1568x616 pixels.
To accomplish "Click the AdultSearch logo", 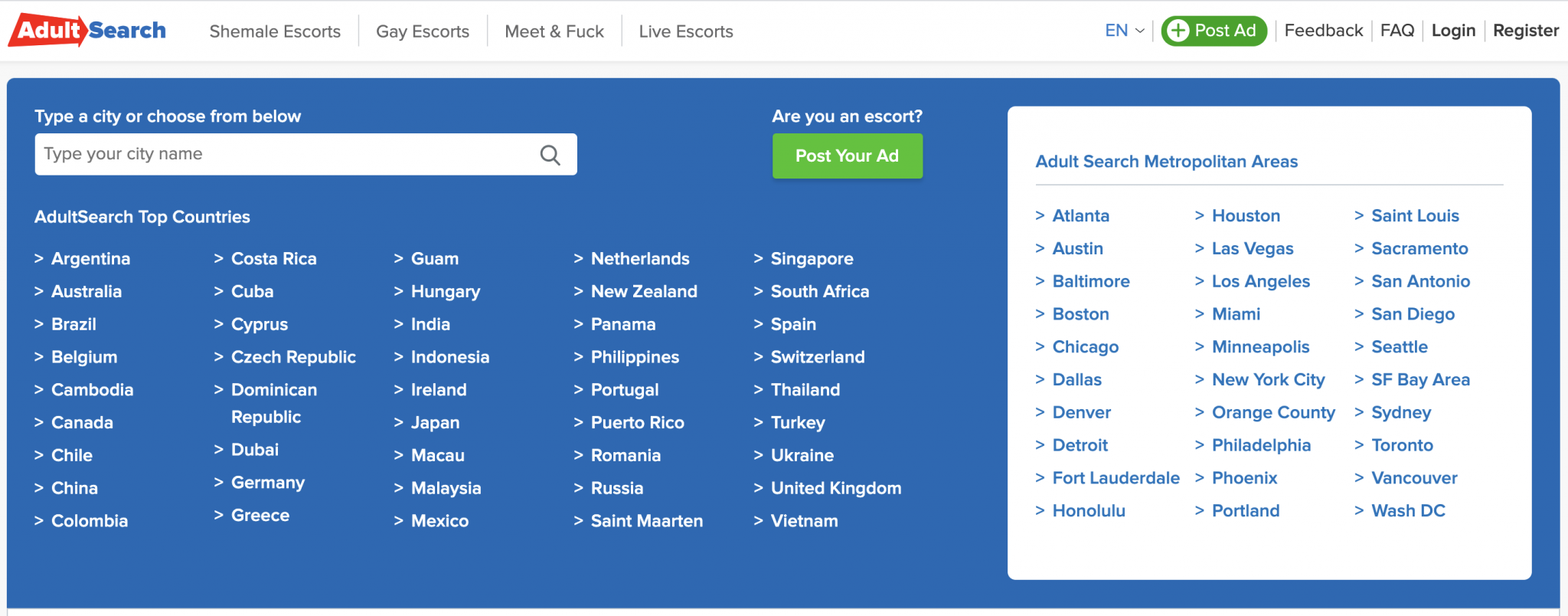I will click(88, 31).
